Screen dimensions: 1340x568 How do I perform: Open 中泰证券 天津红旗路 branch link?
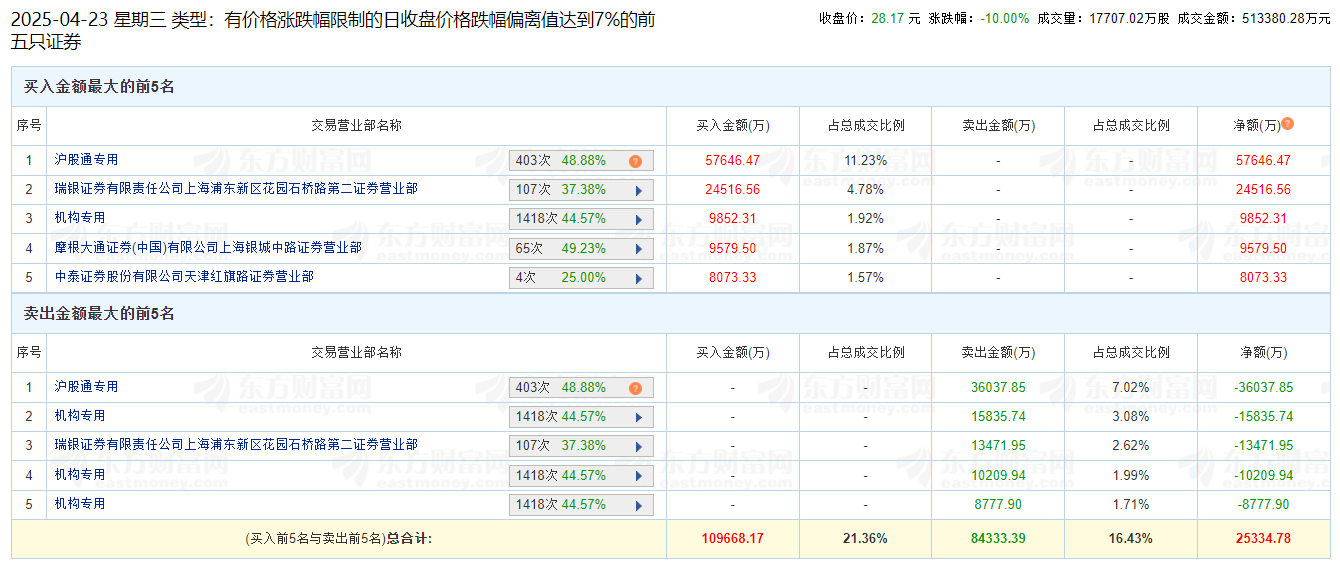click(183, 276)
